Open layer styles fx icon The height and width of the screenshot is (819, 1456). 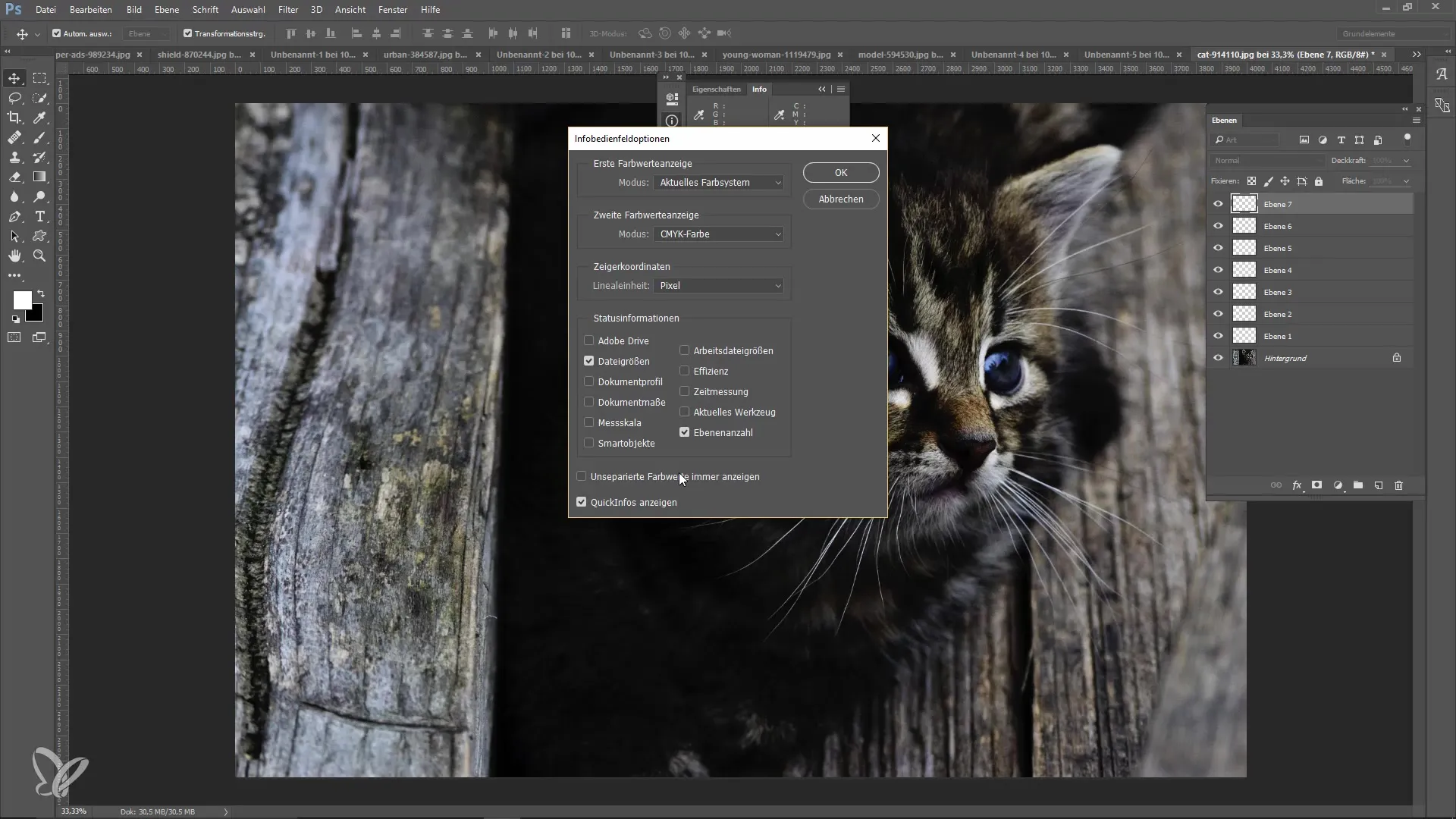coord(1297,485)
